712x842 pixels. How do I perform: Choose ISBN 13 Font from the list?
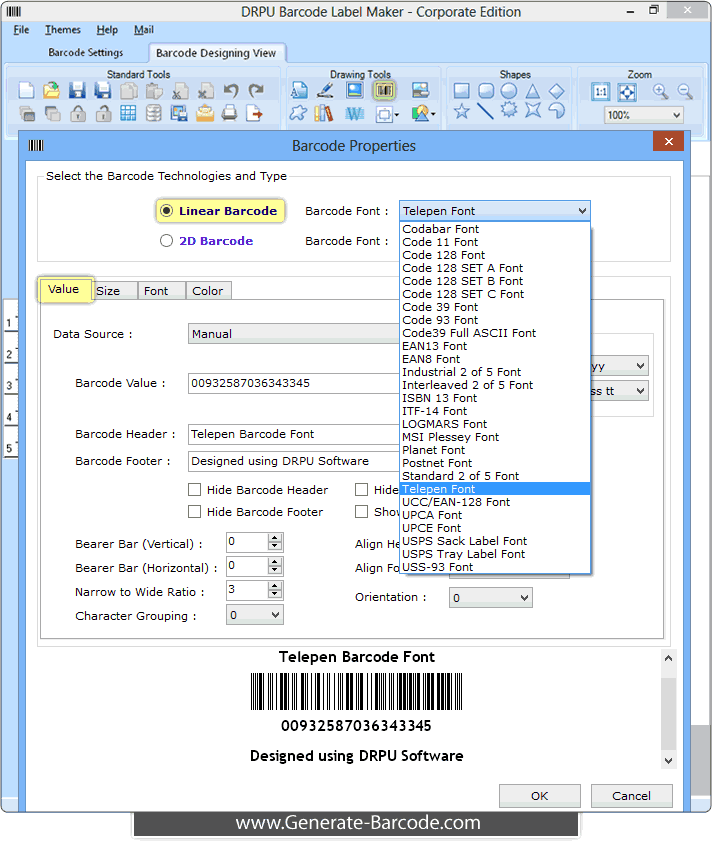pyautogui.click(x=496, y=398)
